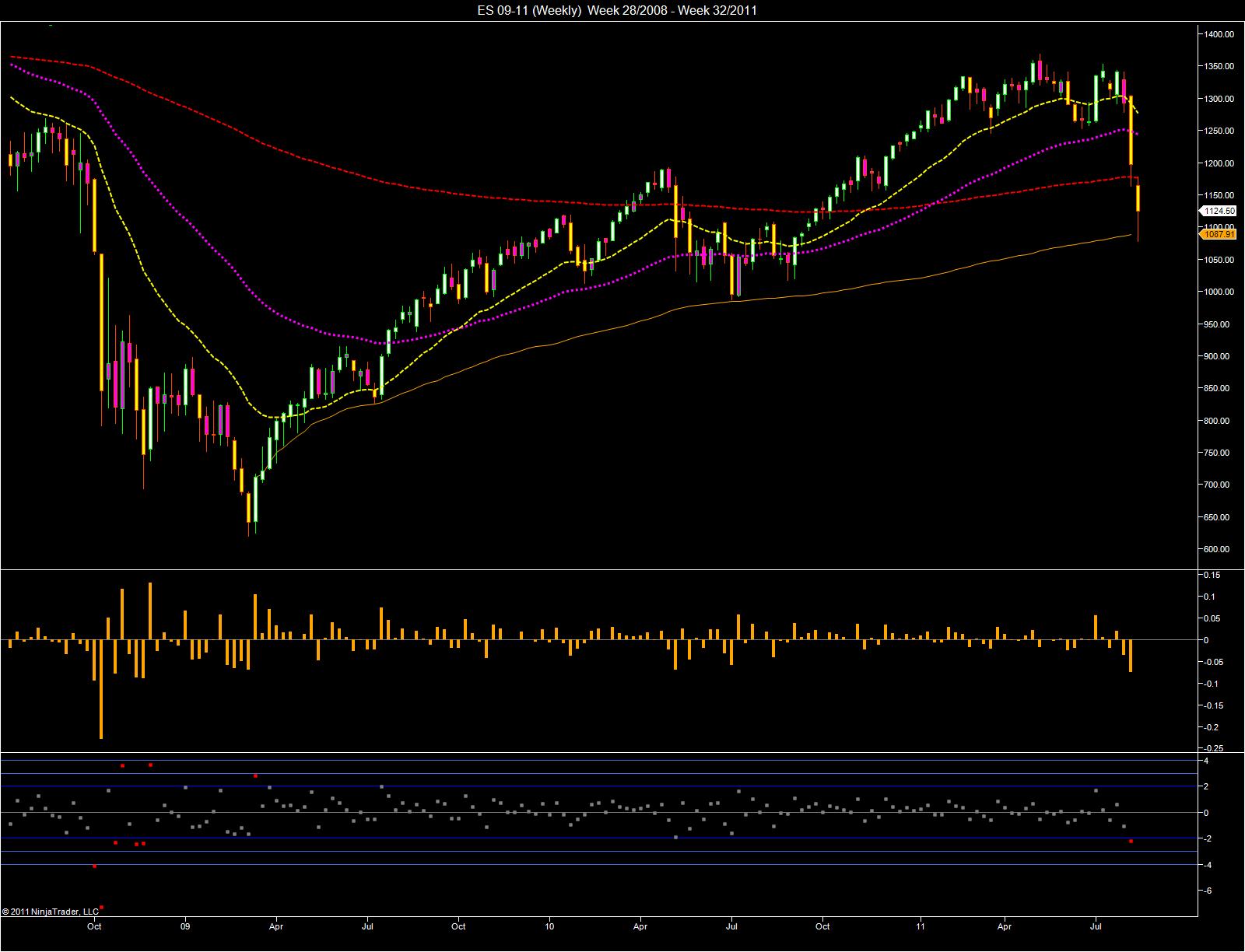This screenshot has width=1245, height=952.
Task: Click the "© 2011 NinjaTrader, LLC" copyright text
Action: pyautogui.click(x=51, y=911)
